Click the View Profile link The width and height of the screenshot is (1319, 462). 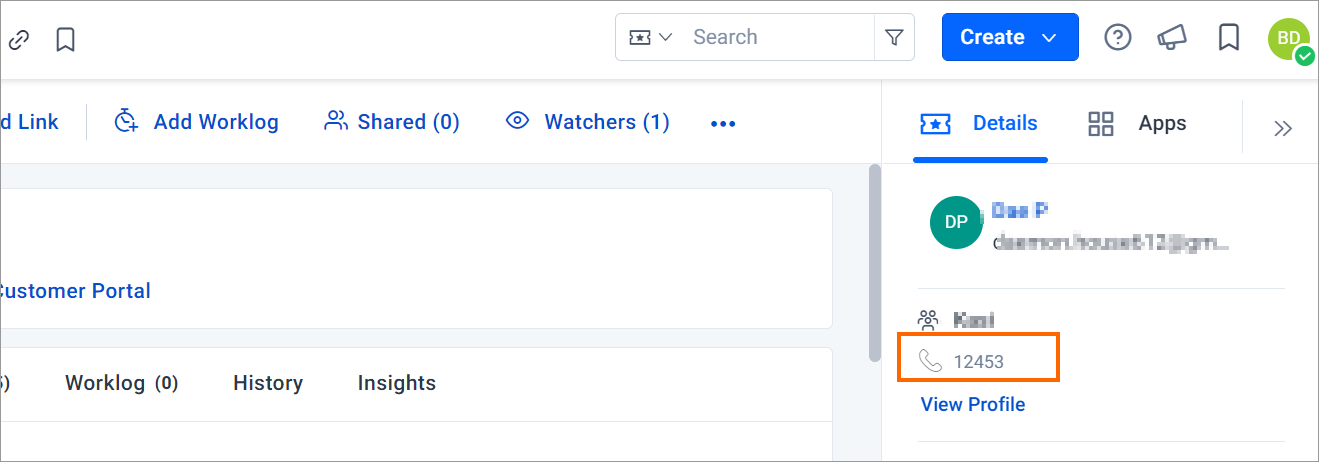point(973,404)
